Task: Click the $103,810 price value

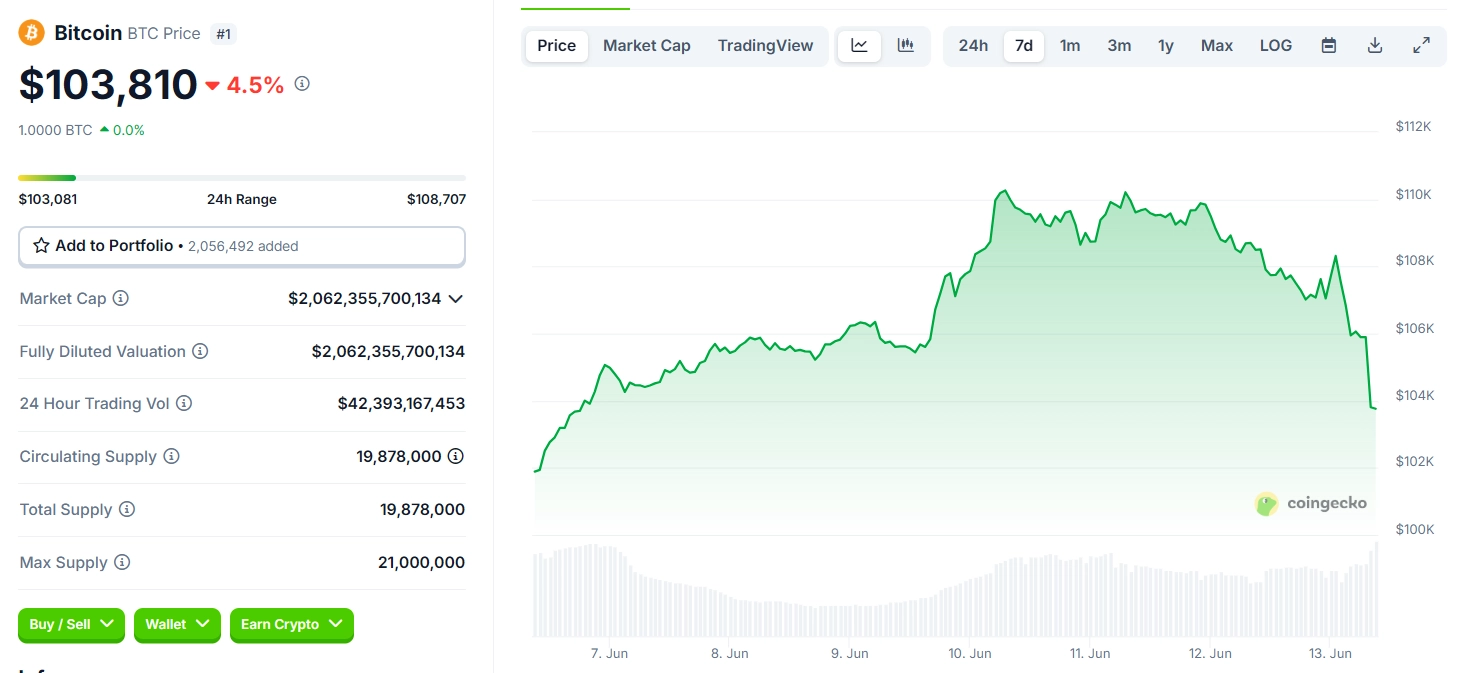Action: click(108, 84)
